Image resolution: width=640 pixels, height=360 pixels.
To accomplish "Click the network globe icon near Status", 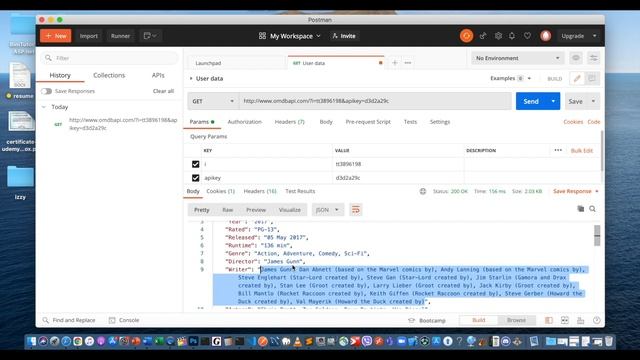I will click(x=423, y=191).
